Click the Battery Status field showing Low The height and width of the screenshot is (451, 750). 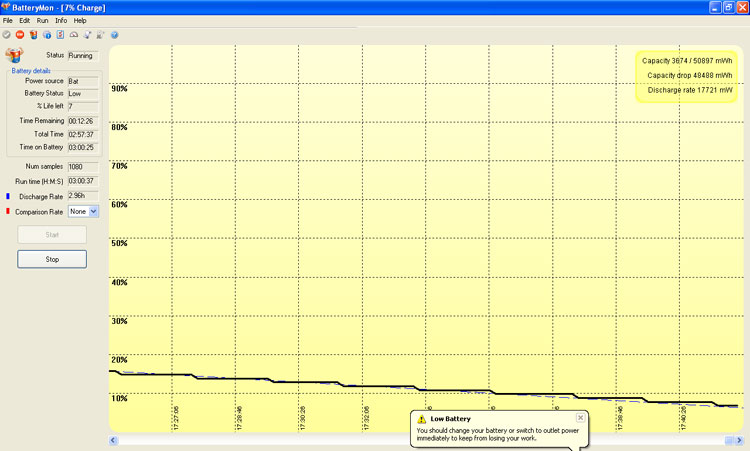(83, 94)
